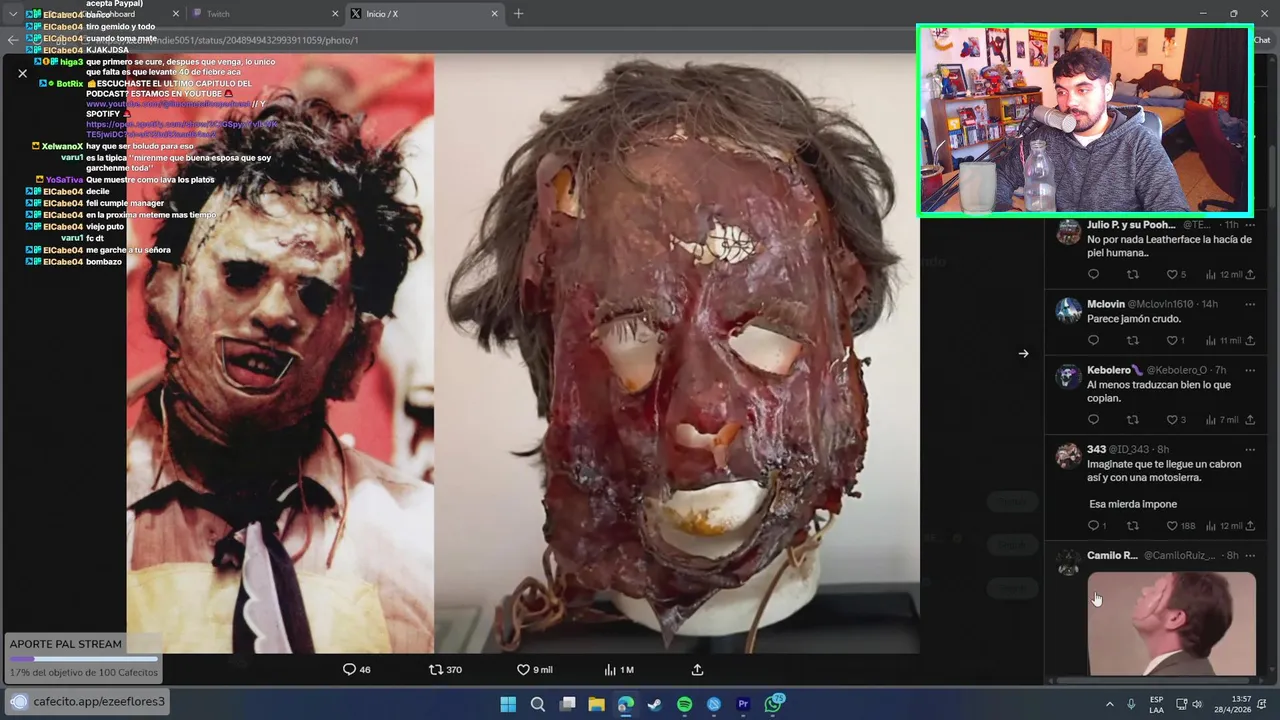Repost Julio P. y su Pooh's comment

click(x=1133, y=274)
